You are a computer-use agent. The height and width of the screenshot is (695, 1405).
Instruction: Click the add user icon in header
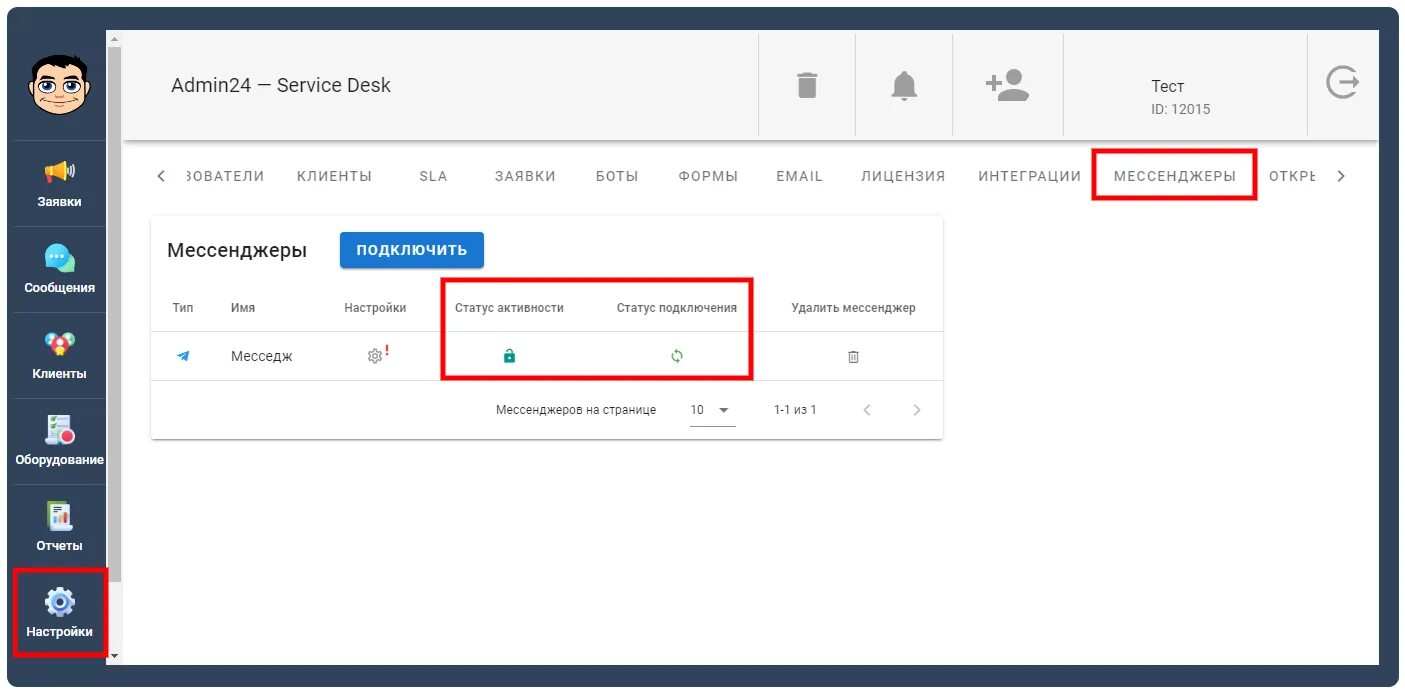1008,85
